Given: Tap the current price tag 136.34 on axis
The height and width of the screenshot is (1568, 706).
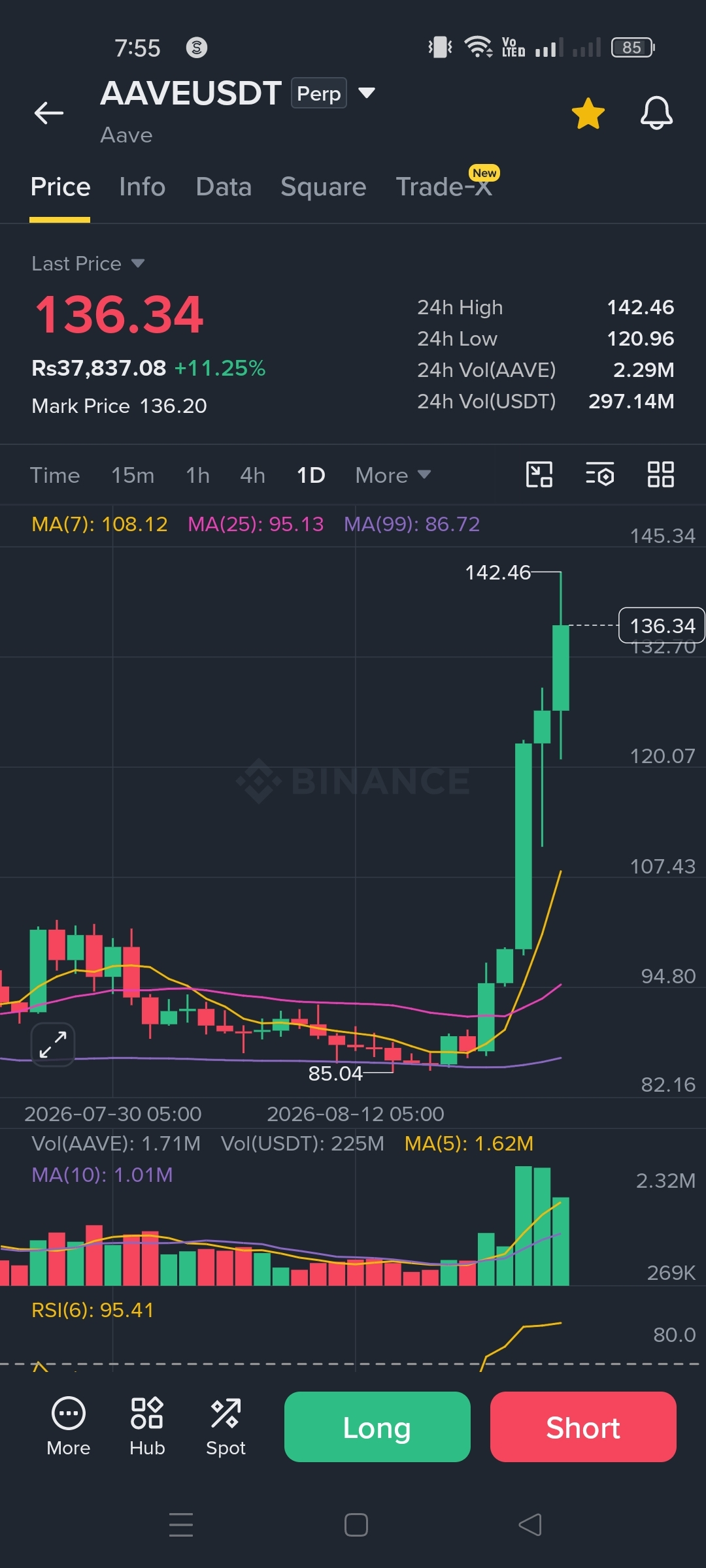Looking at the screenshot, I should pos(662,625).
